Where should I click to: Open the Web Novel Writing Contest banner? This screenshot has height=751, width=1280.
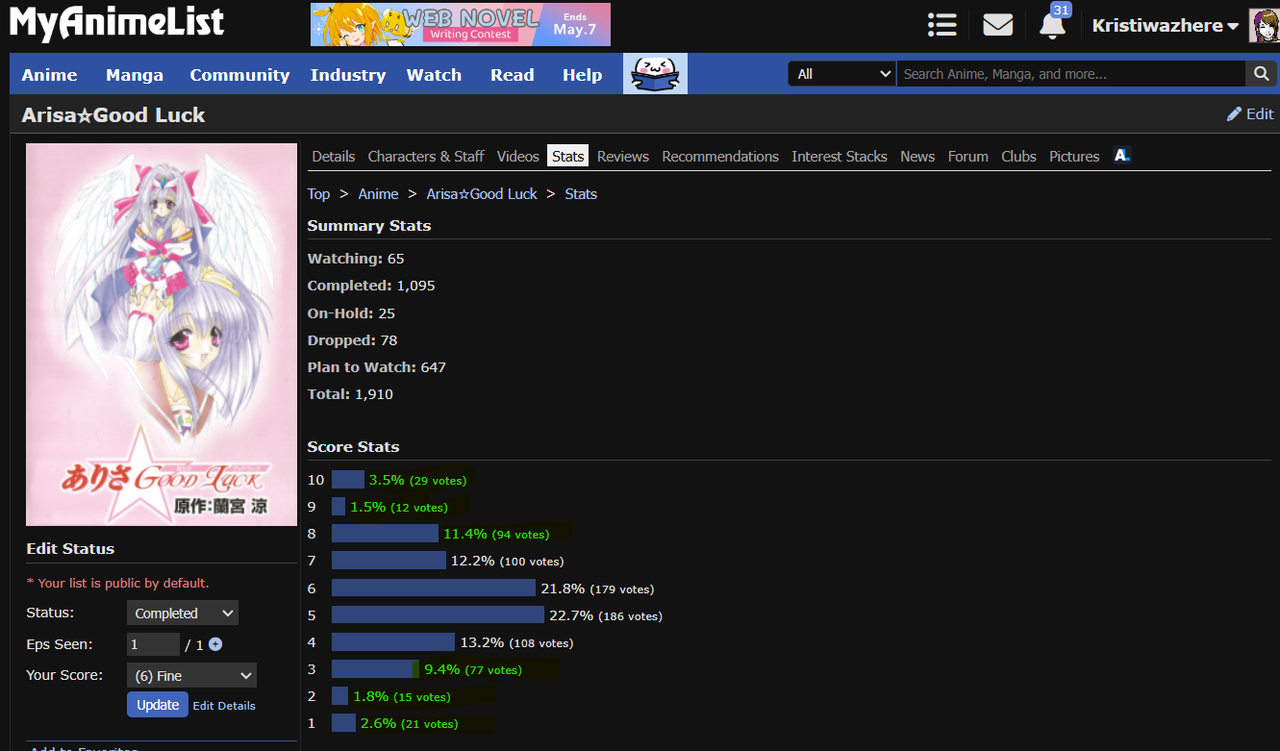460,24
